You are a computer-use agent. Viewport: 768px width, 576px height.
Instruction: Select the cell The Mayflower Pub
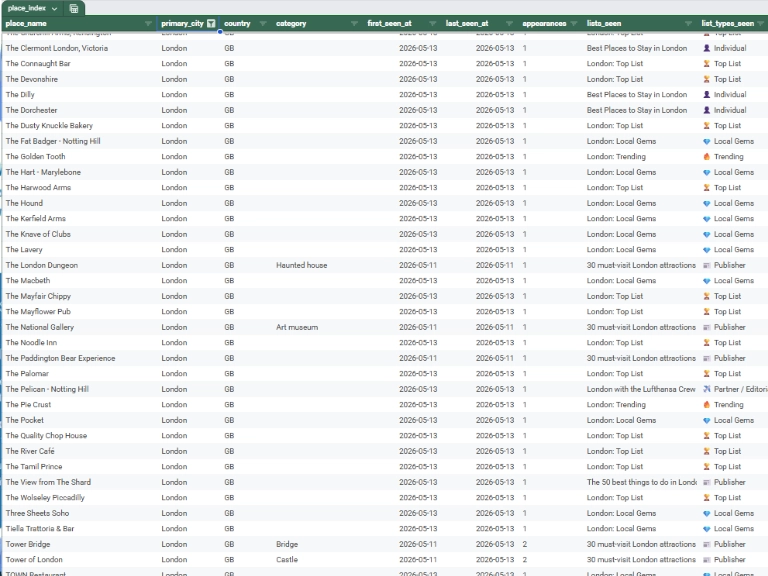pyautogui.click(x=38, y=312)
